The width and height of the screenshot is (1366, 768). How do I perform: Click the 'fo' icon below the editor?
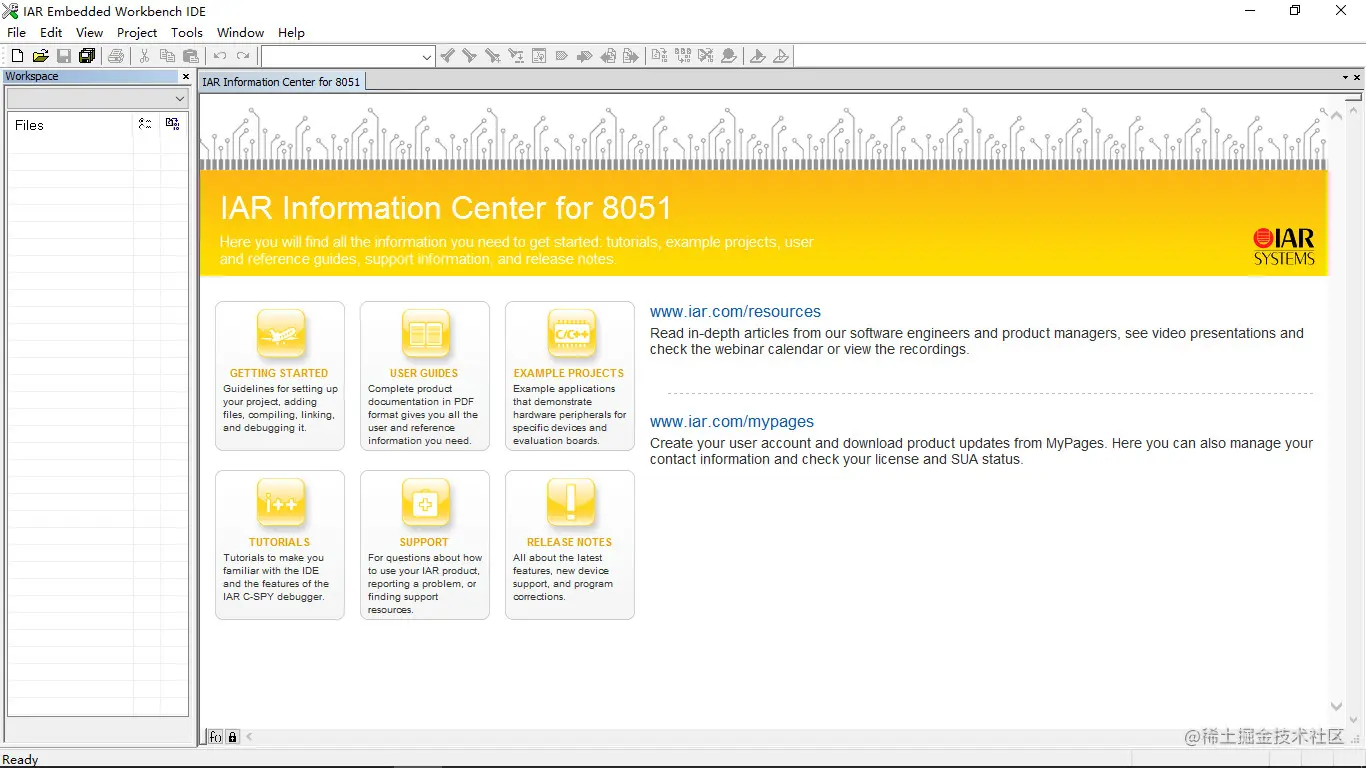[x=215, y=737]
